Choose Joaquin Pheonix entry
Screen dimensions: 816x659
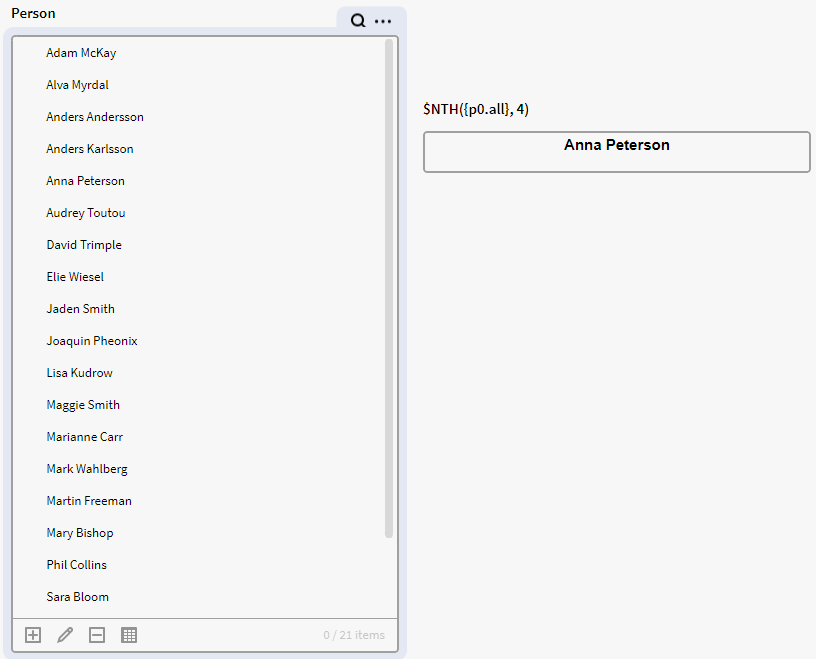(92, 341)
